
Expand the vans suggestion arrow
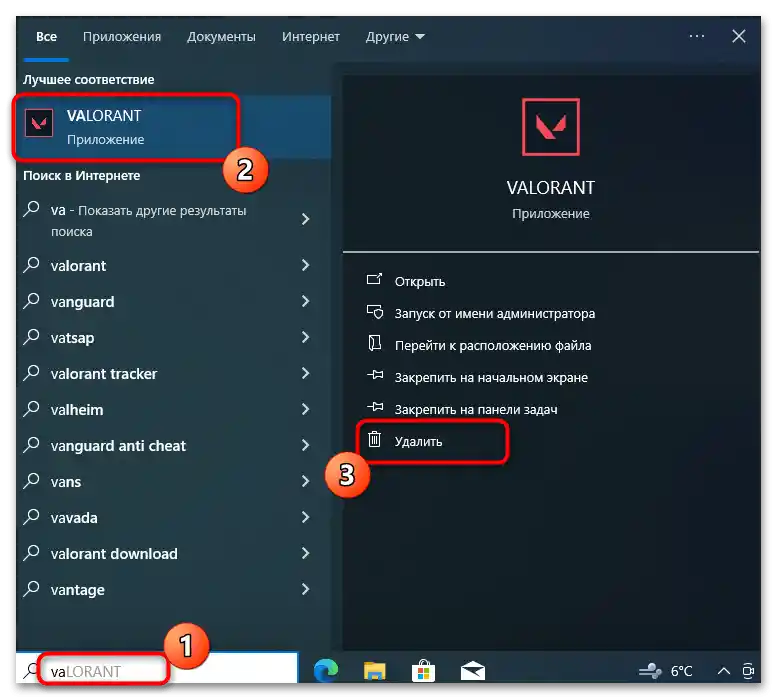pos(306,481)
